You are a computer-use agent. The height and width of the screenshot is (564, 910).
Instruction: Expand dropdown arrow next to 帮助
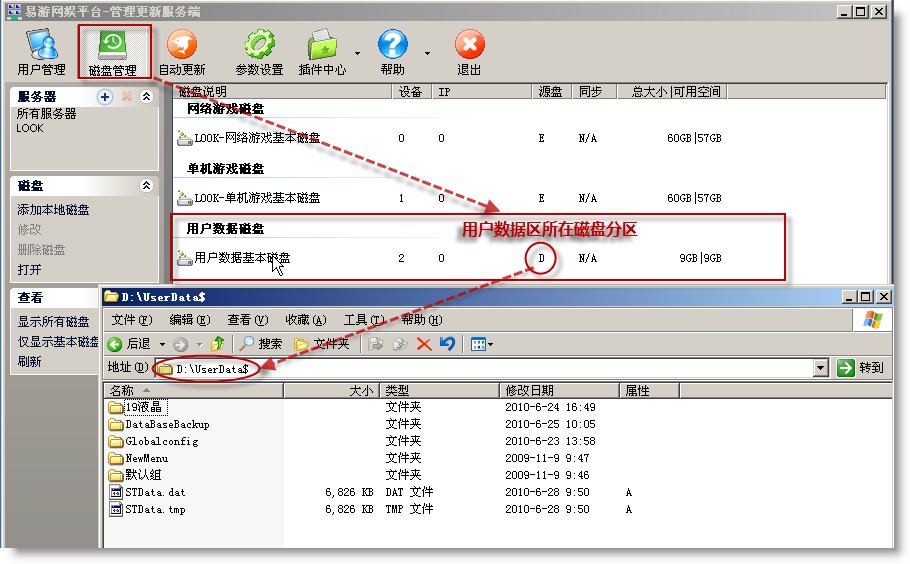[x=428, y=53]
